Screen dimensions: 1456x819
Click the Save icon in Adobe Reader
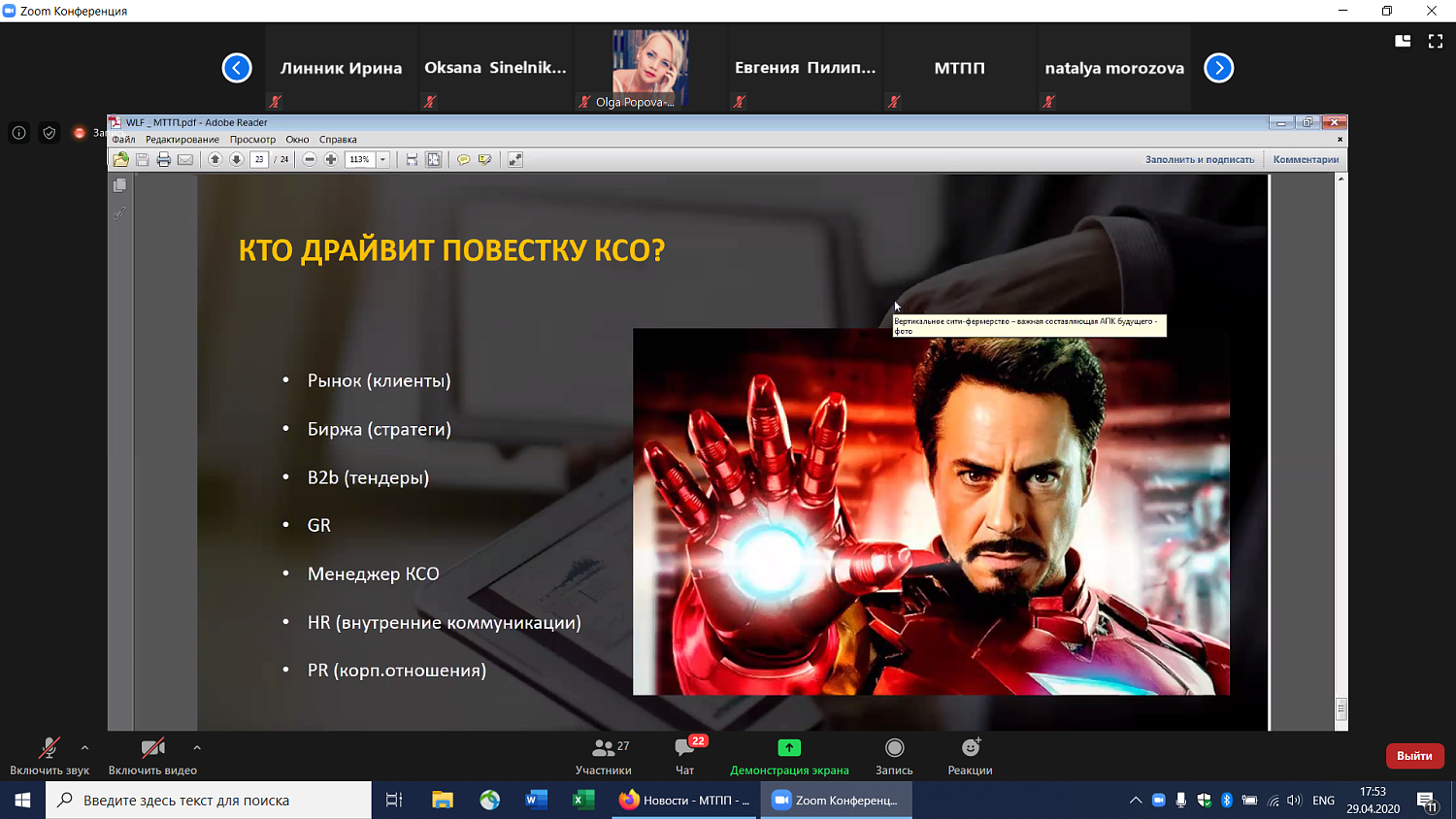click(x=142, y=159)
